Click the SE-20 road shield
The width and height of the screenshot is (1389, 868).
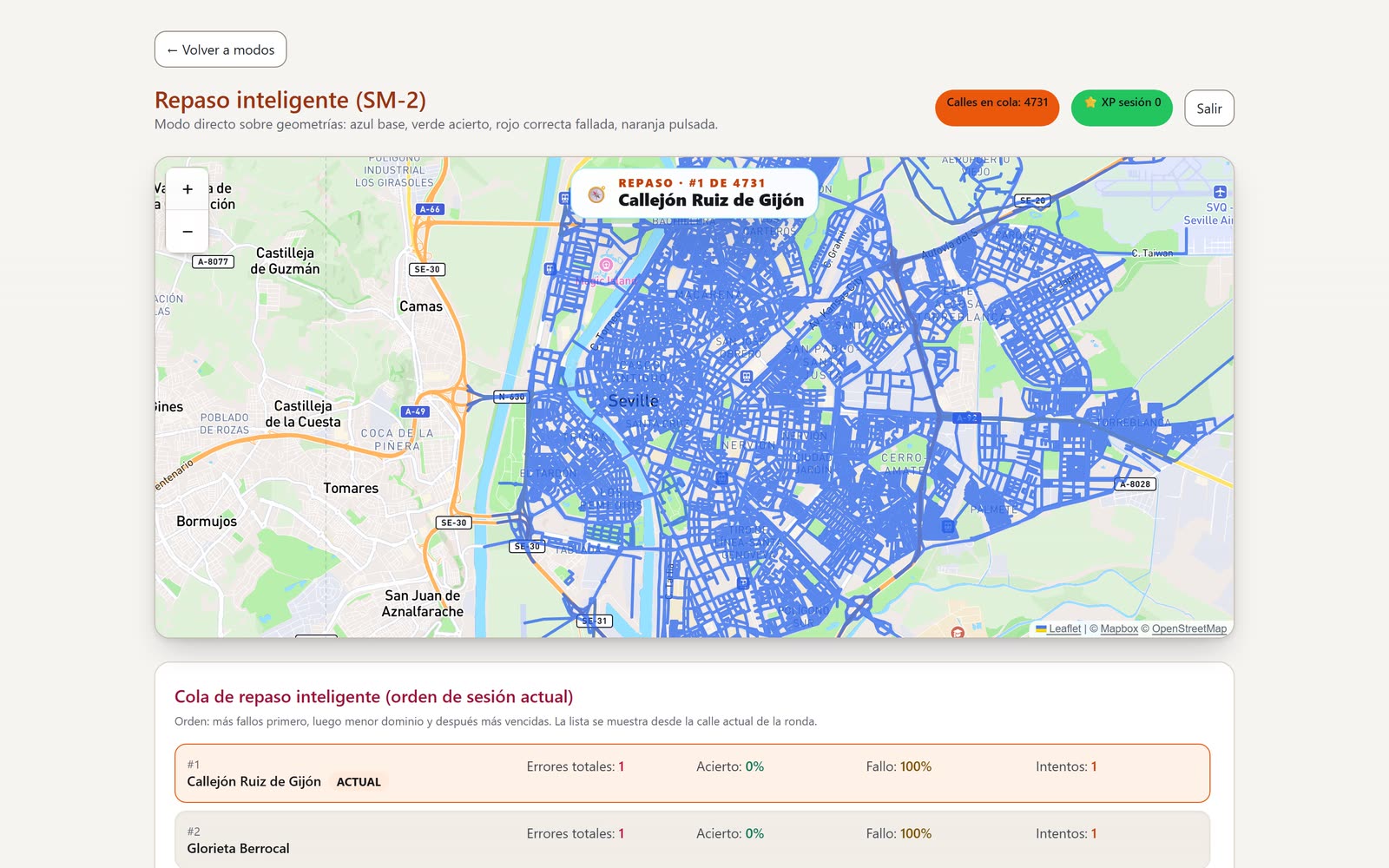point(1032,201)
